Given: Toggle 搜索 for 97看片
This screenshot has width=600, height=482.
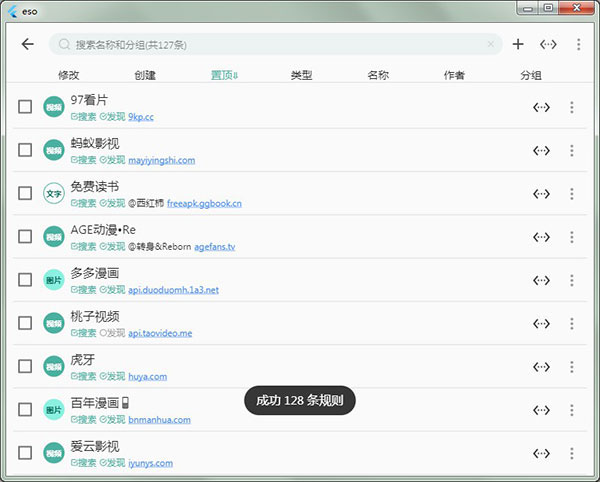Looking at the screenshot, I should tap(83, 117).
